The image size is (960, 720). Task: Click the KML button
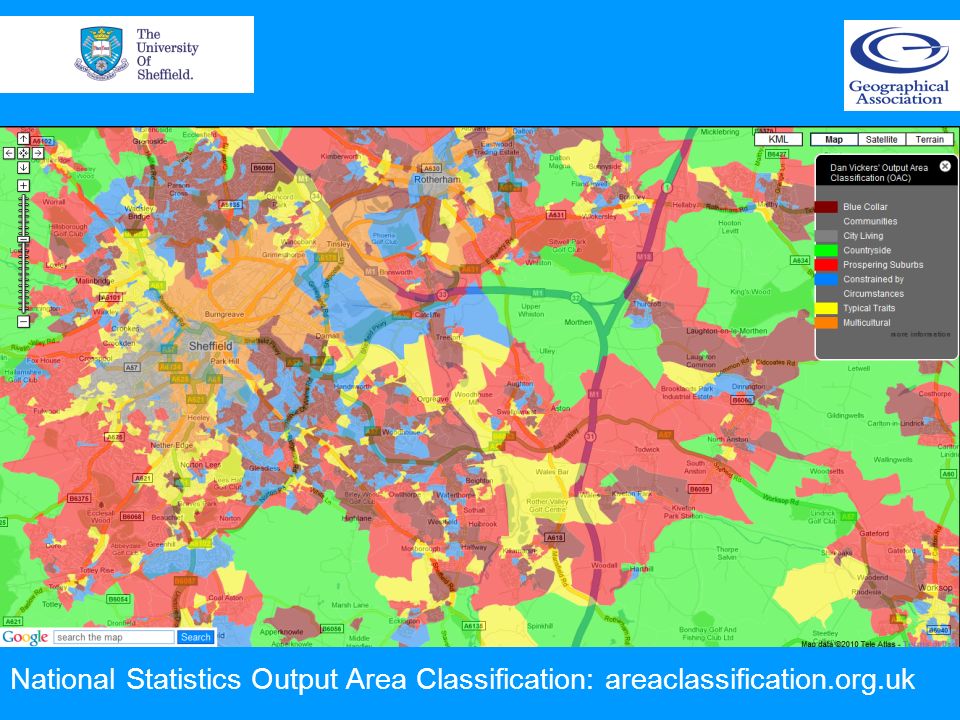(x=778, y=139)
